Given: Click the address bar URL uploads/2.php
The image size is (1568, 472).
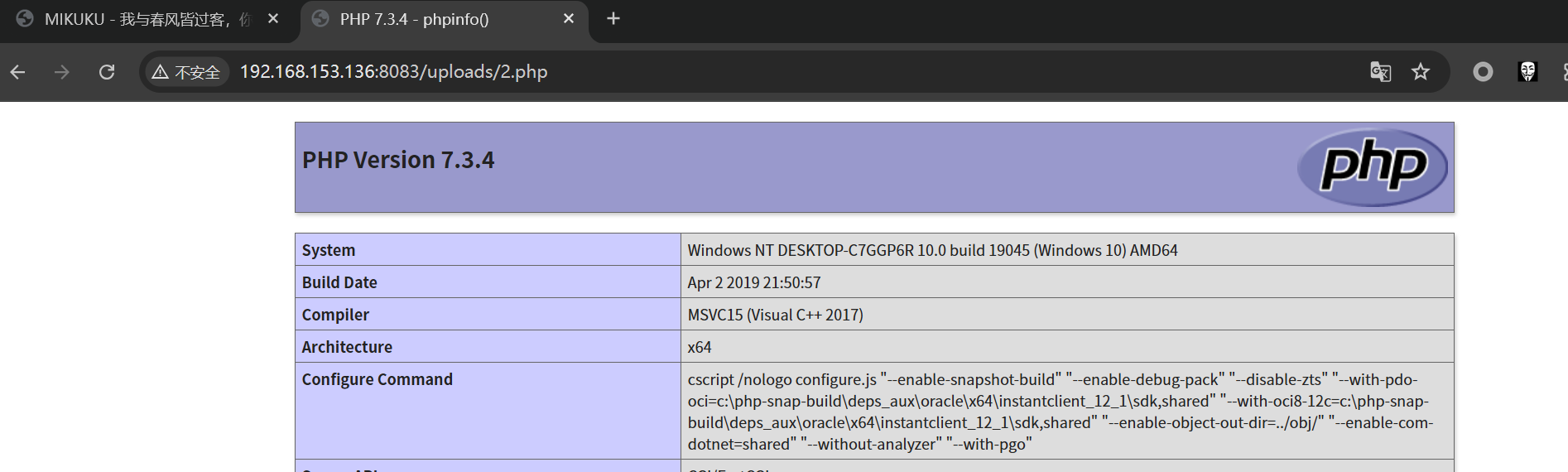Looking at the screenshot, I should 393,72.
